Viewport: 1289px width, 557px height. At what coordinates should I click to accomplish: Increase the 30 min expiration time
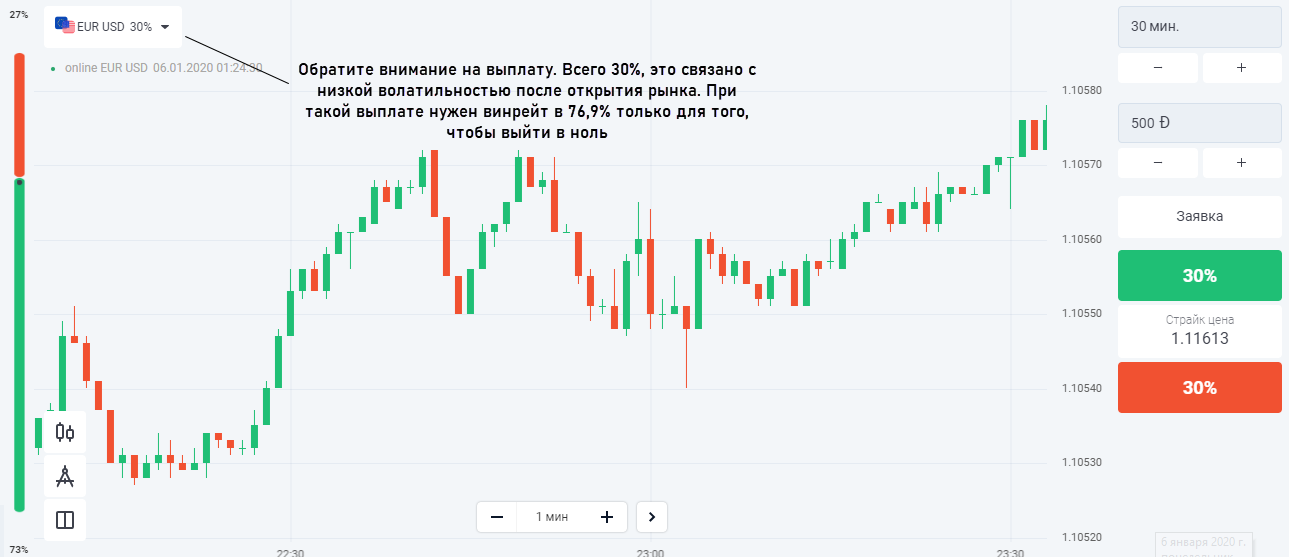coord(1241,68)
